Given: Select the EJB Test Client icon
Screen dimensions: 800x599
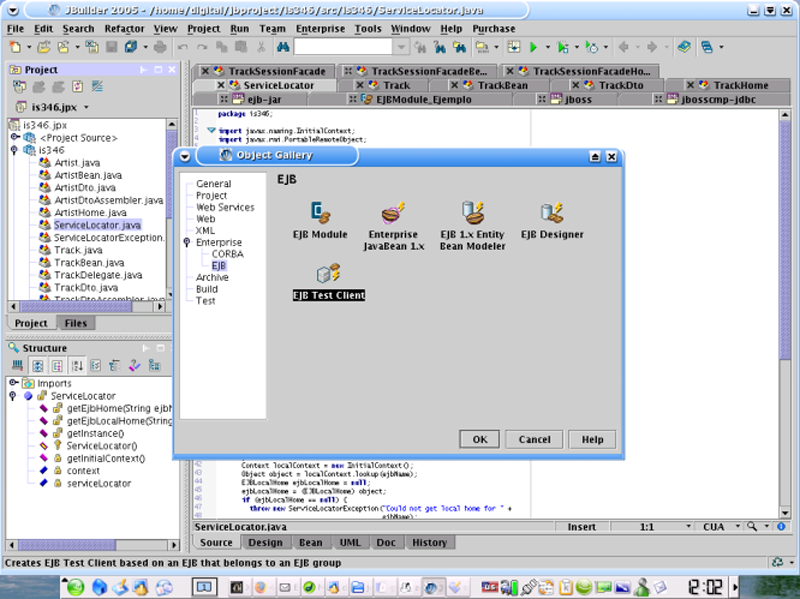Looking at the screenshot, I should tap(328, 273).
